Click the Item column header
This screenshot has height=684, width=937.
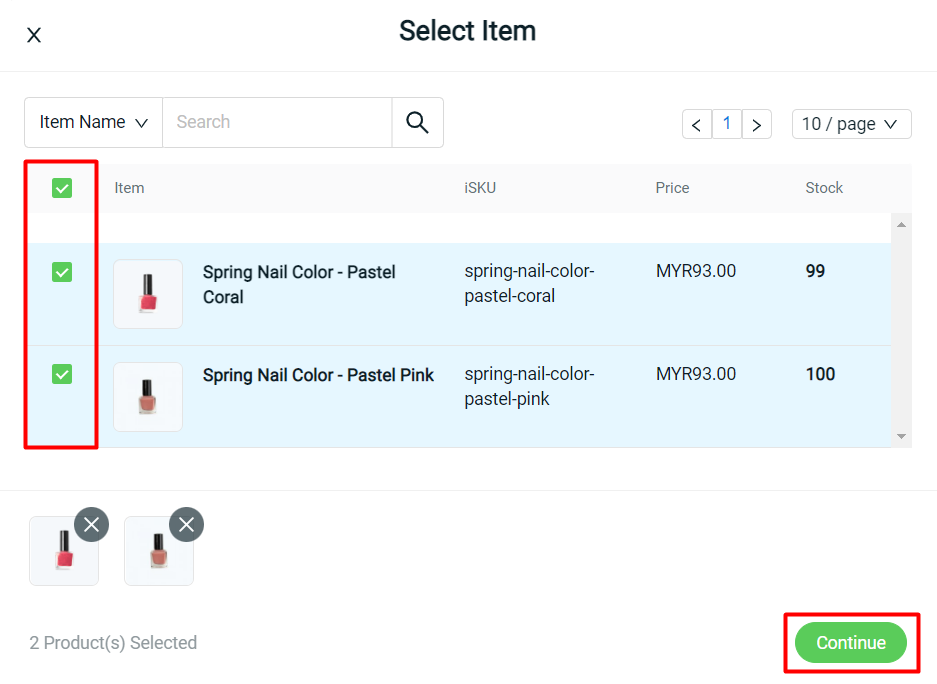click(129, 187)
